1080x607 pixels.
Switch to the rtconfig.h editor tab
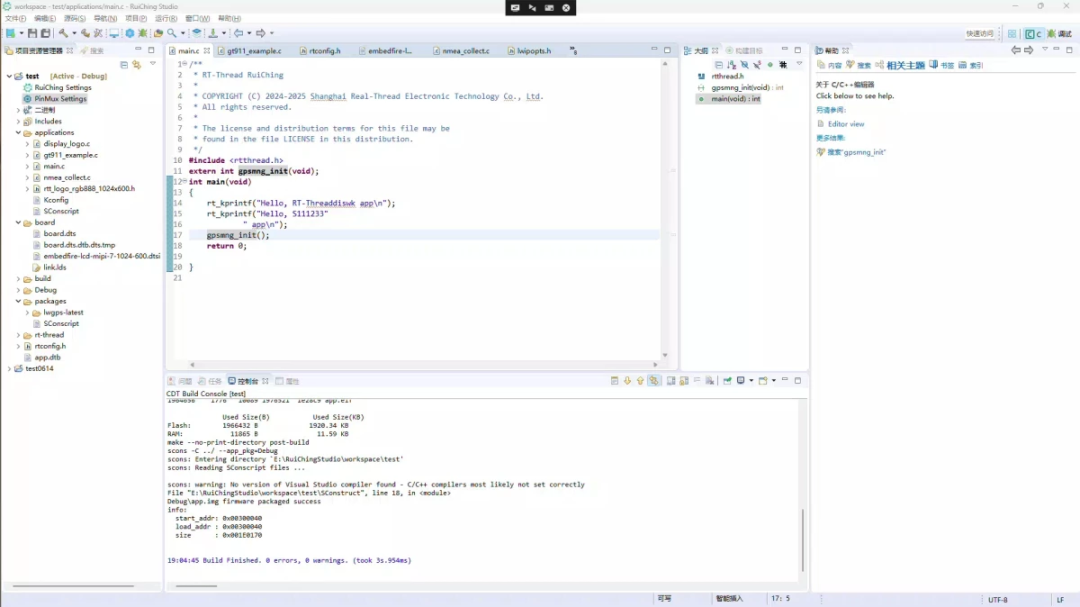tap(324, 50)
